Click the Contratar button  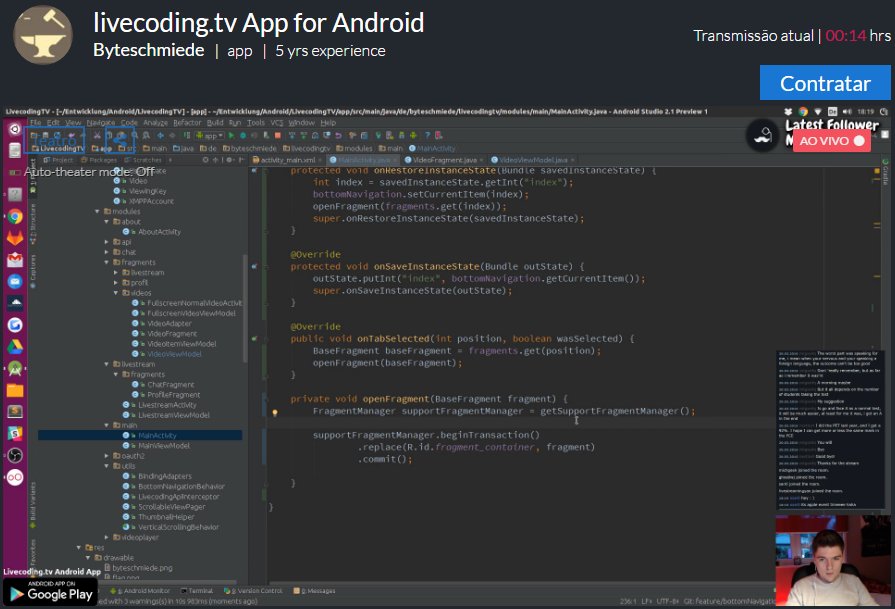pos(825,83)
